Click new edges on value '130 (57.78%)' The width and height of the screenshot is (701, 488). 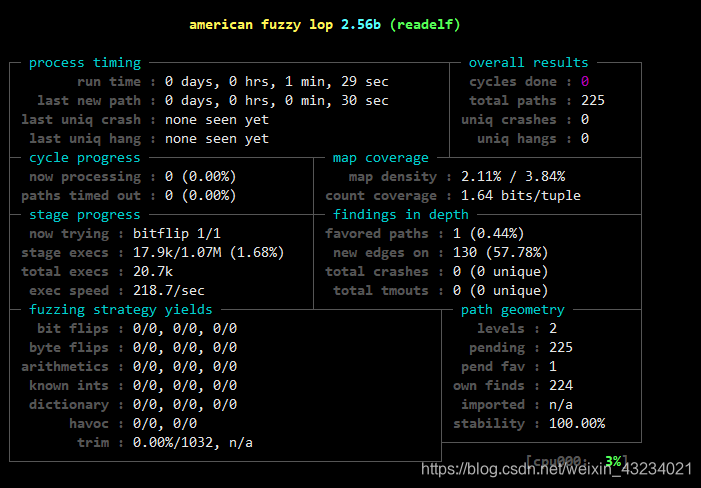[x=501, y=252]
